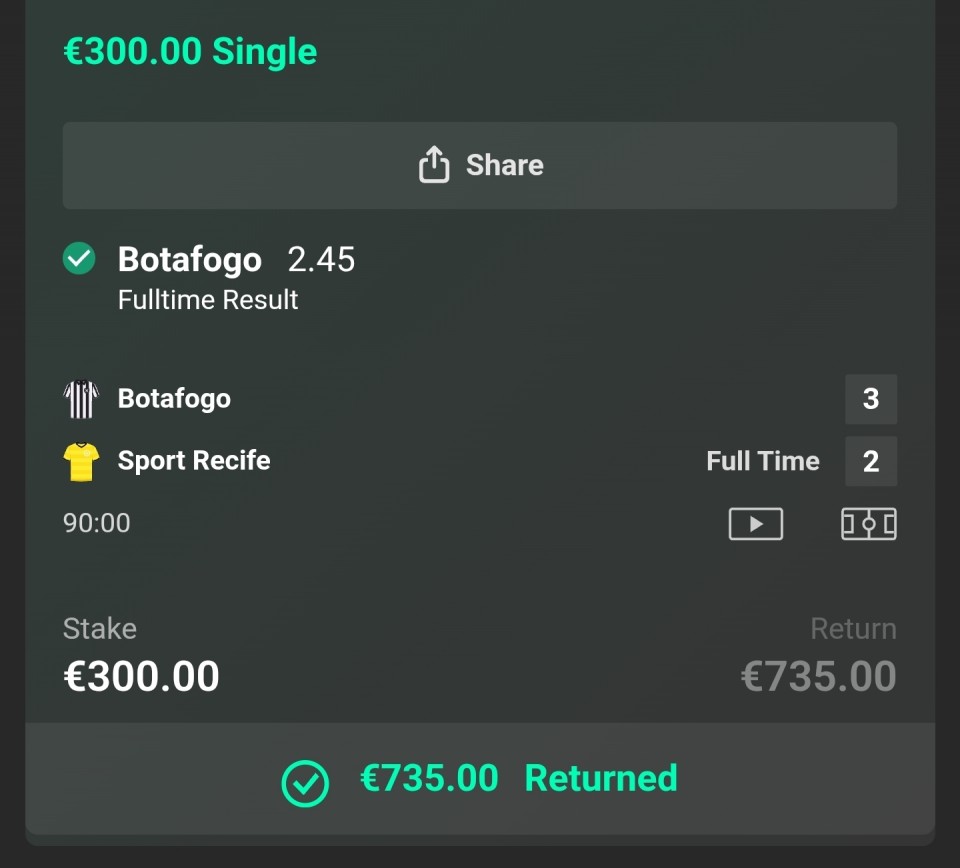The height and width of the screenshot is (868, 960).
Task: Click the Botafogo team name in the scoreboard
Action: [174, 399]
